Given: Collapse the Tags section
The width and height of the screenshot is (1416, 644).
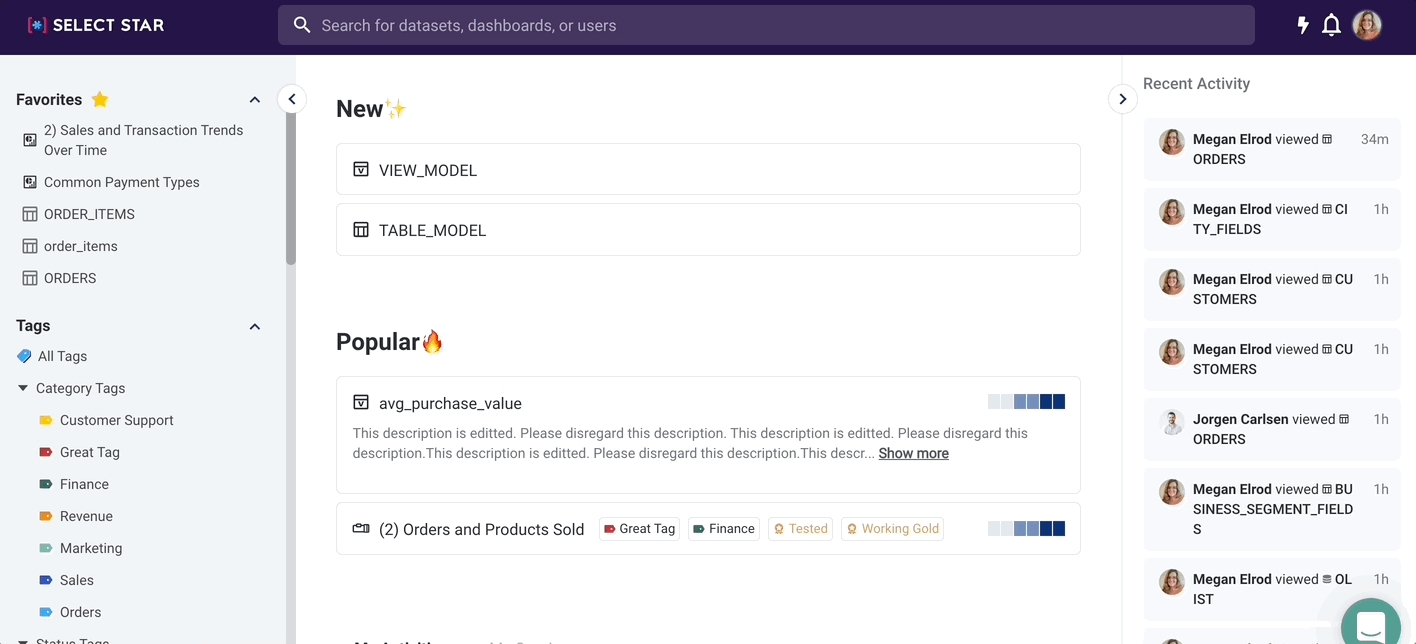Looking at the screenshot, I should [x=254, y=327].
